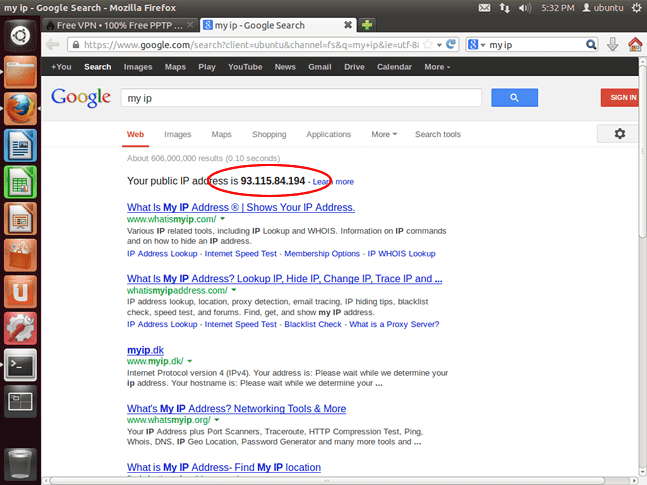The height and width of the screenshot is (485, 647).
Task: Go to the Firefox Home page icon
Action: point(635,44)
